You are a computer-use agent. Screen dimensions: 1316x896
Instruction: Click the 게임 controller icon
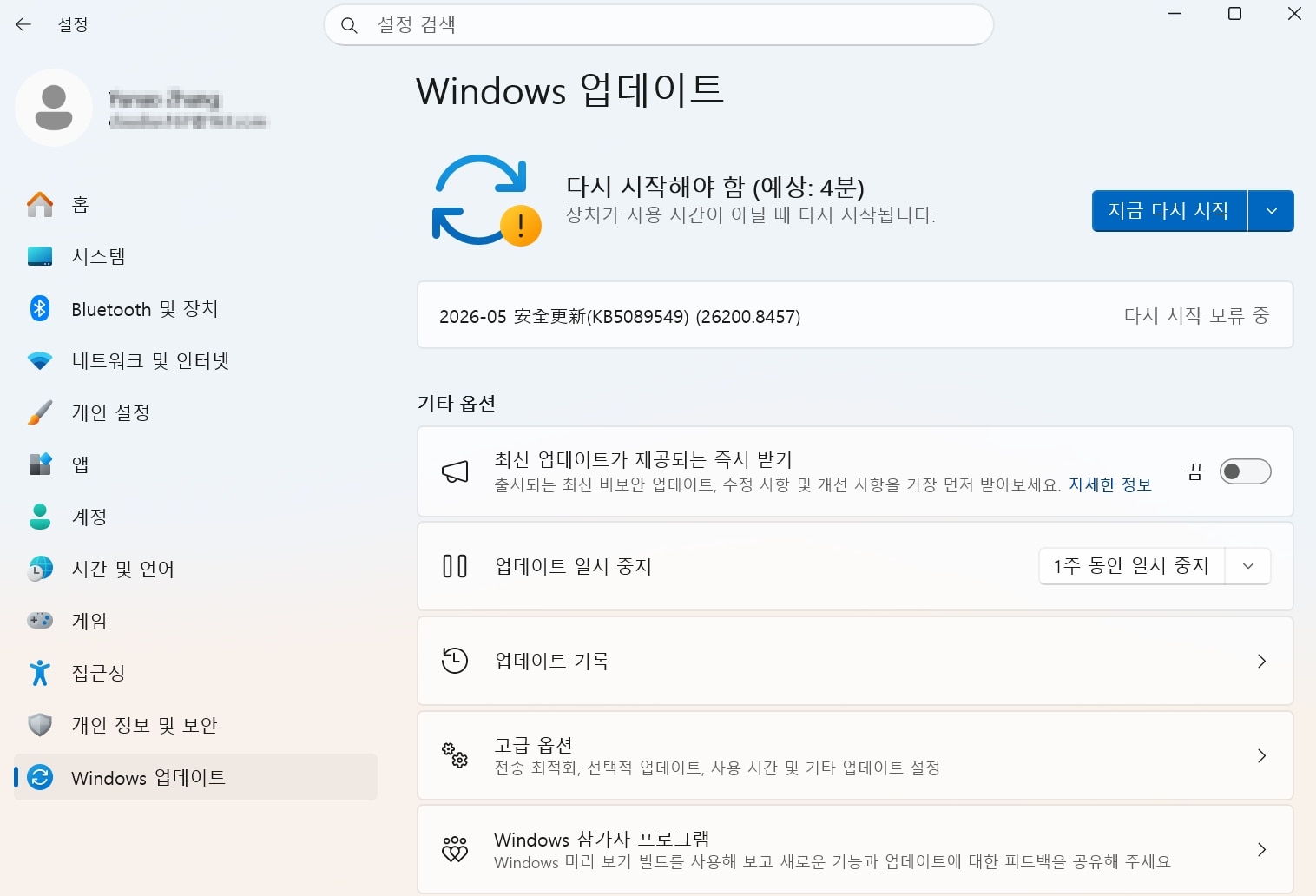[40, 621]
